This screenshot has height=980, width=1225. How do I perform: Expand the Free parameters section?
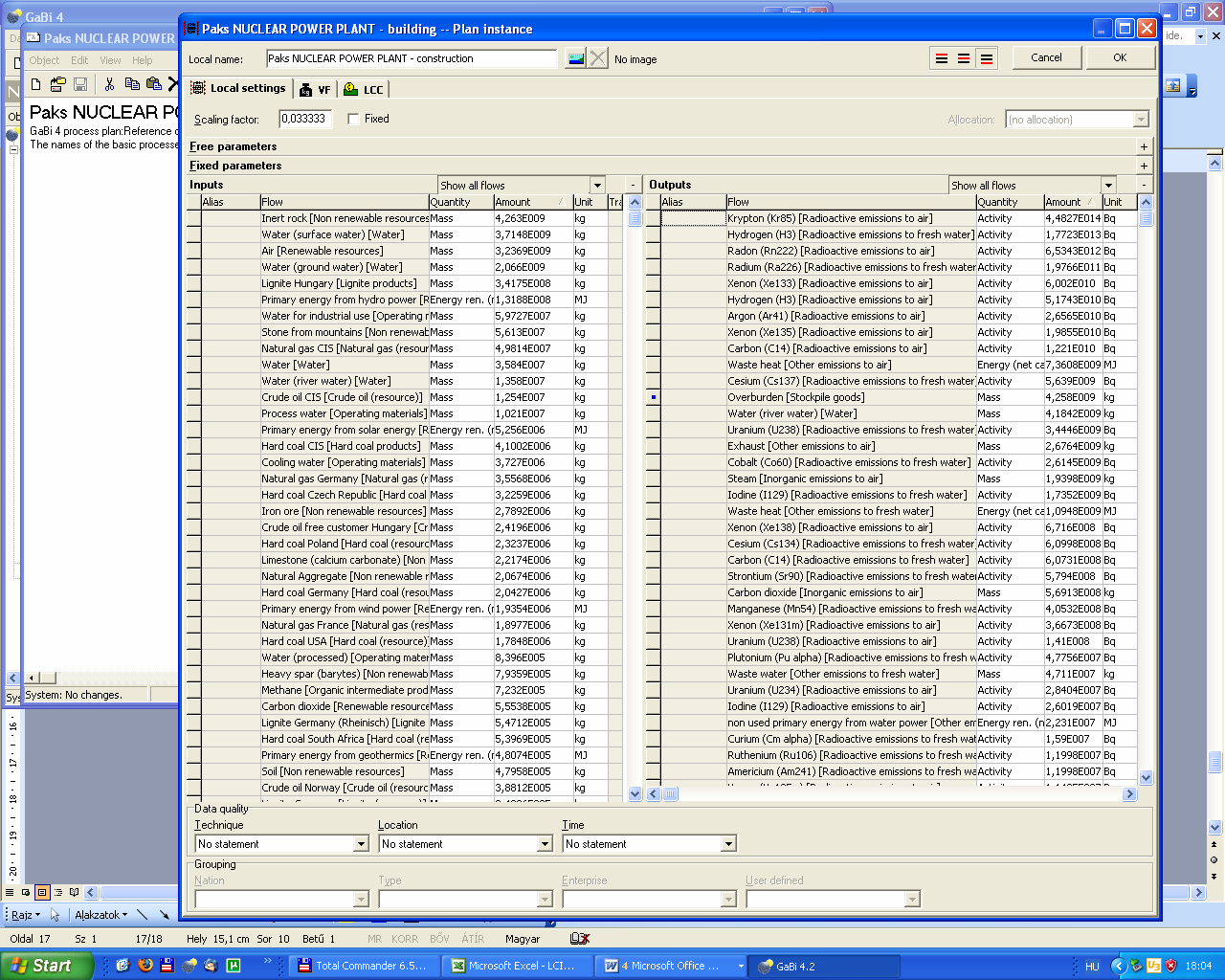tap(1144, 146)
